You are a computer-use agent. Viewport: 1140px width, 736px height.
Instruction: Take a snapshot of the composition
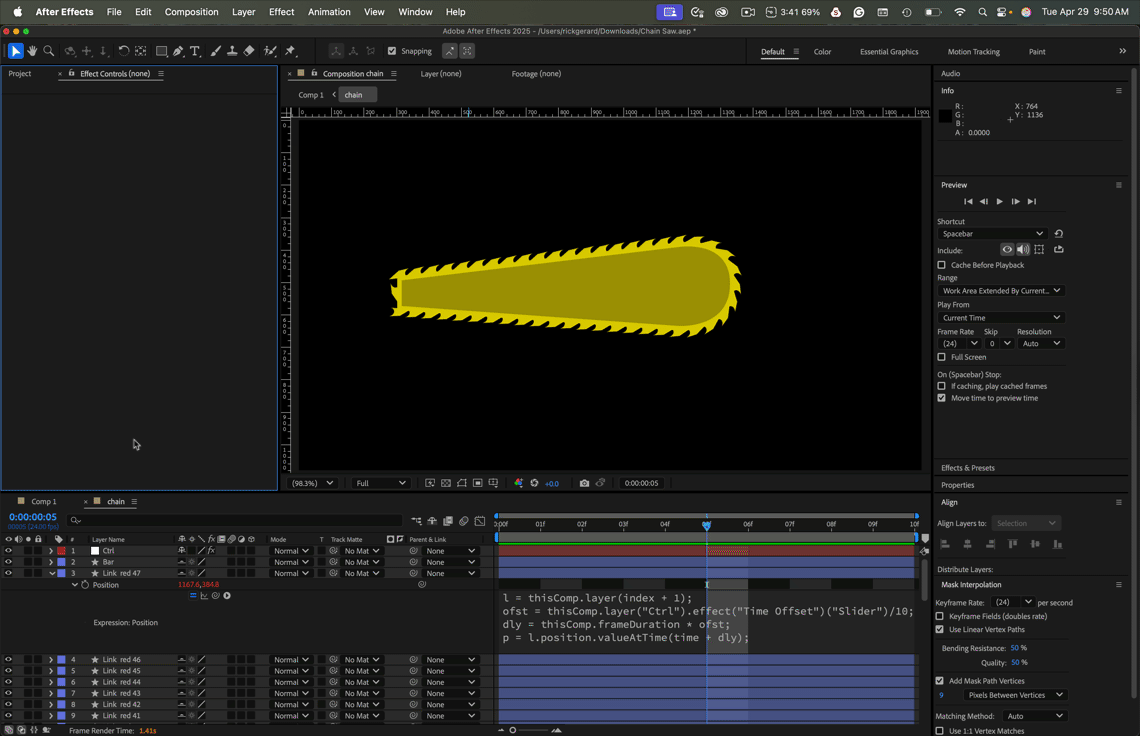(x=584, y=483)
